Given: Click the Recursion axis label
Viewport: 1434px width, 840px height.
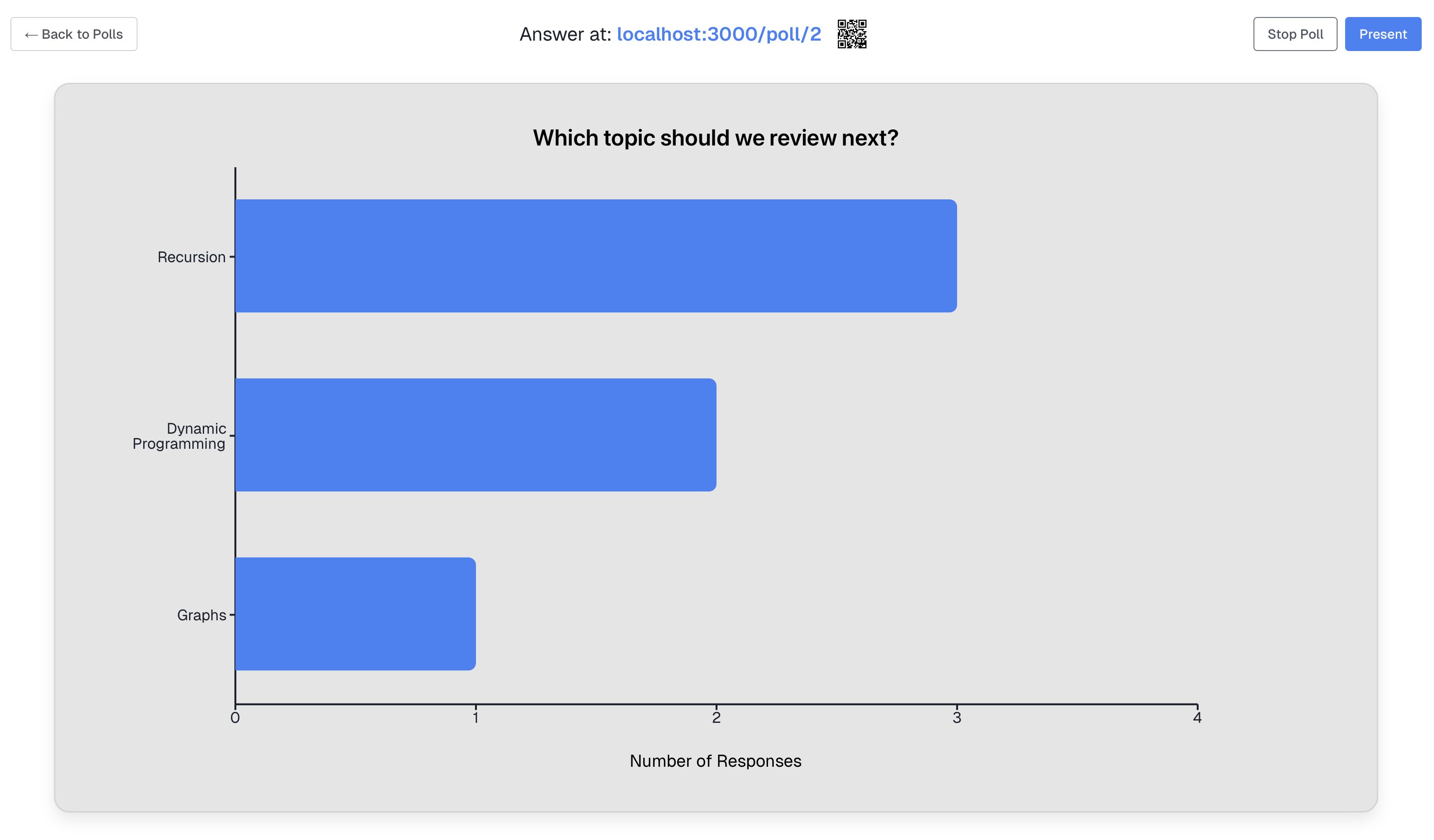Looking at the screenshot, I should (193, 257).
